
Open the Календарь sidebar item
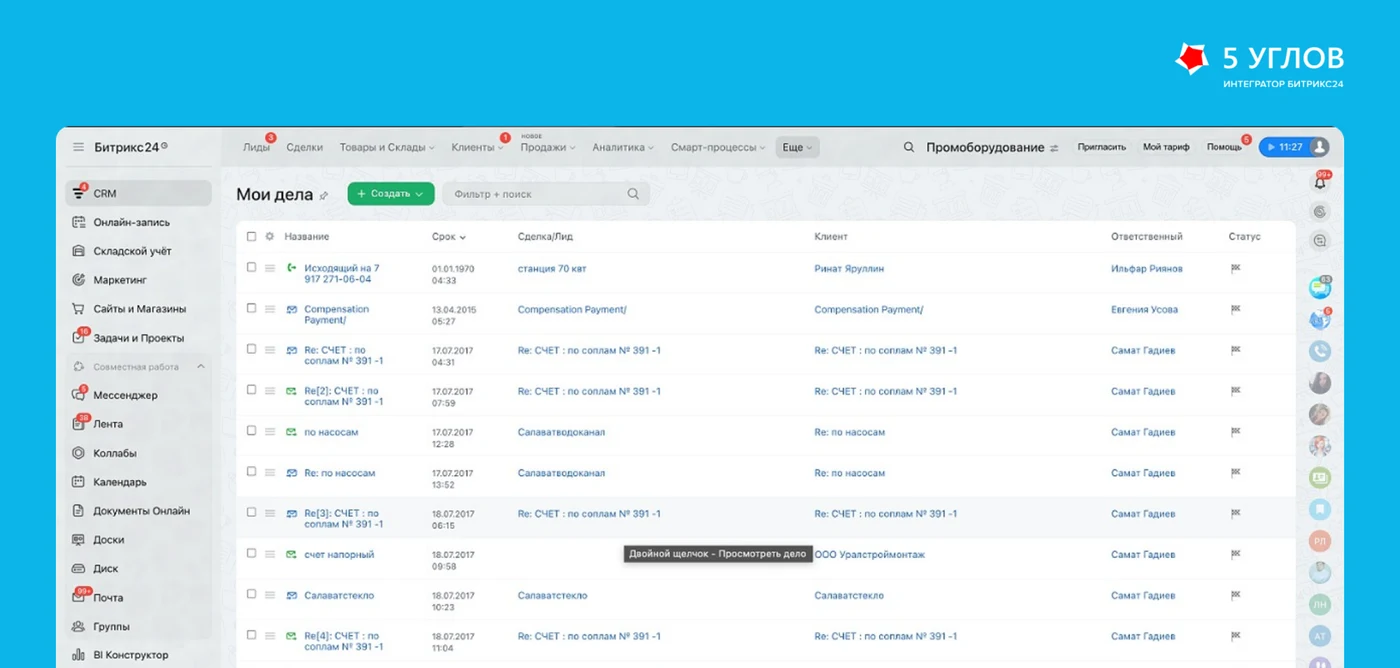pos(120,482)
